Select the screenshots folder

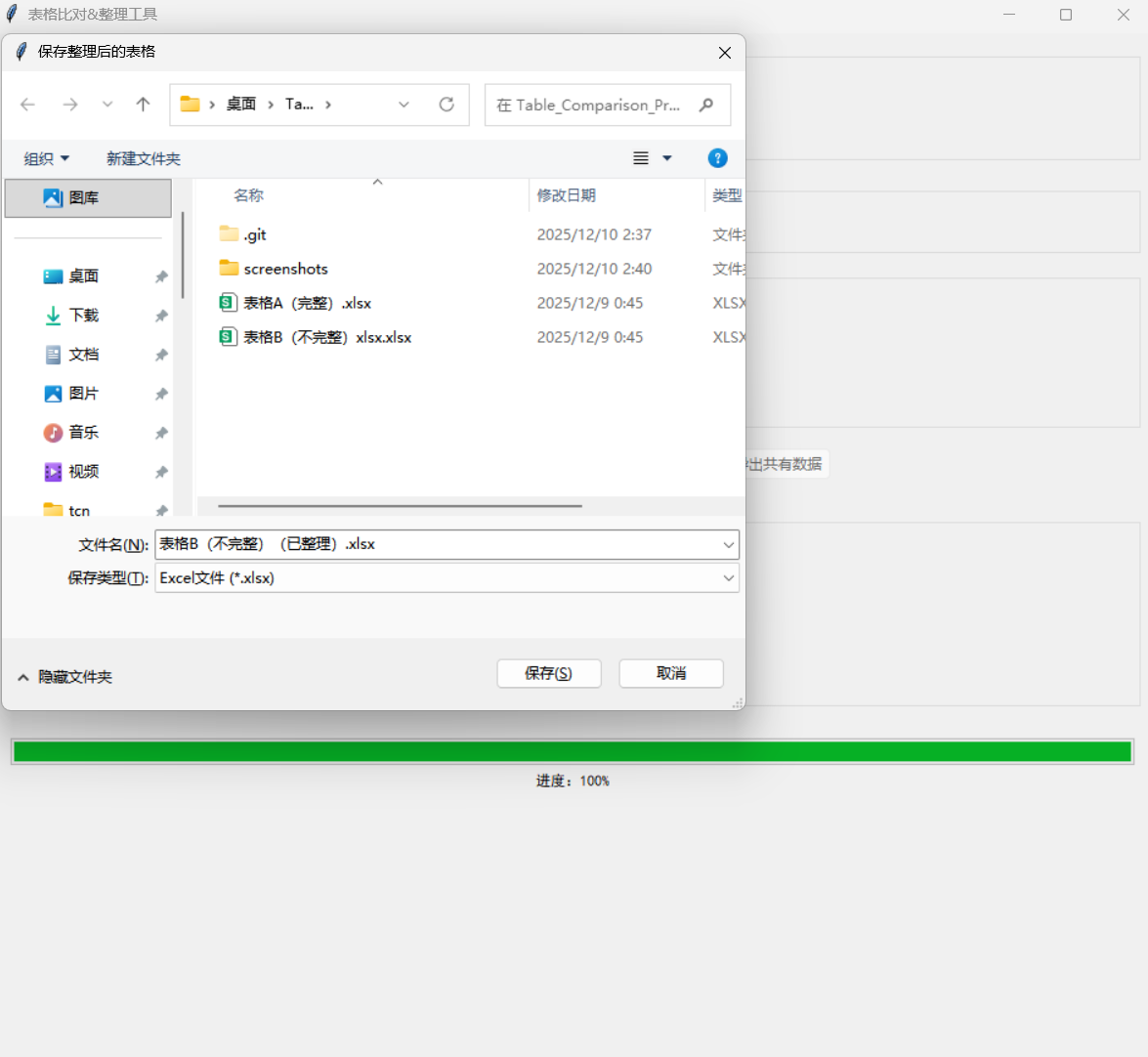coord(285,269)
